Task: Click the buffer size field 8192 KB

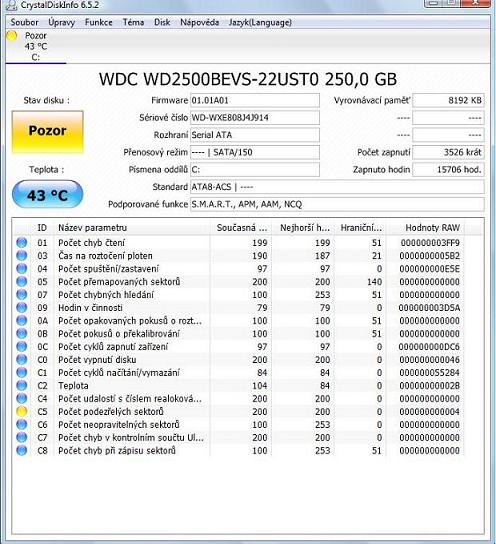Action: [448, 100]
